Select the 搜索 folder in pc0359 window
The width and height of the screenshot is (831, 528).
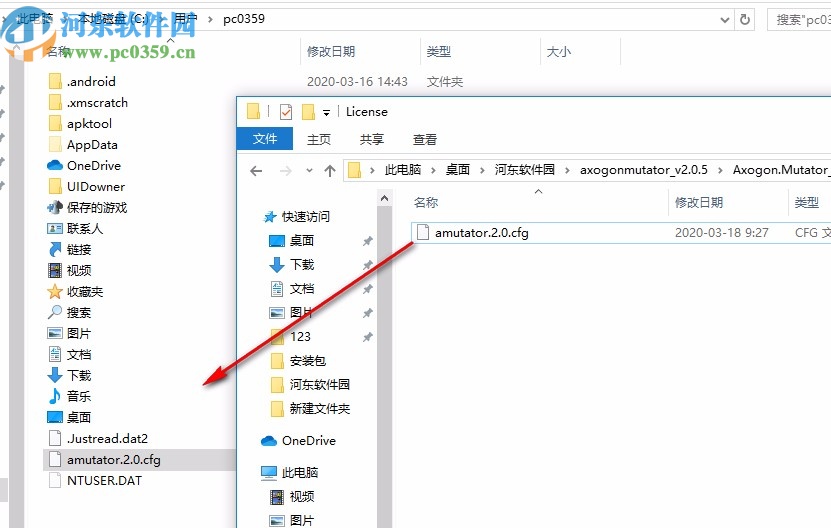(x=78, y=313)
